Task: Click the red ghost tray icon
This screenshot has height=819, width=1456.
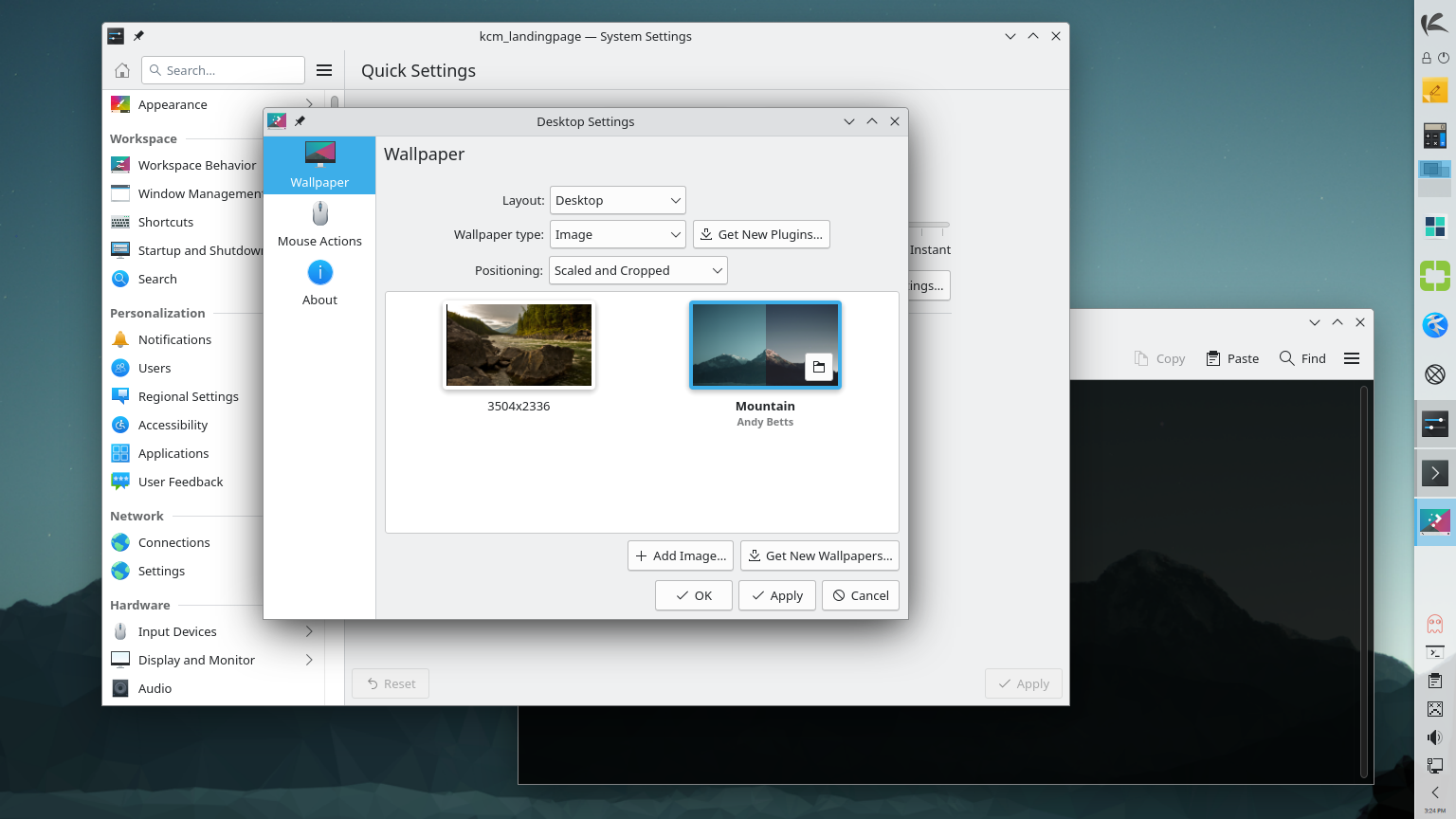Action: point(1434,624)
